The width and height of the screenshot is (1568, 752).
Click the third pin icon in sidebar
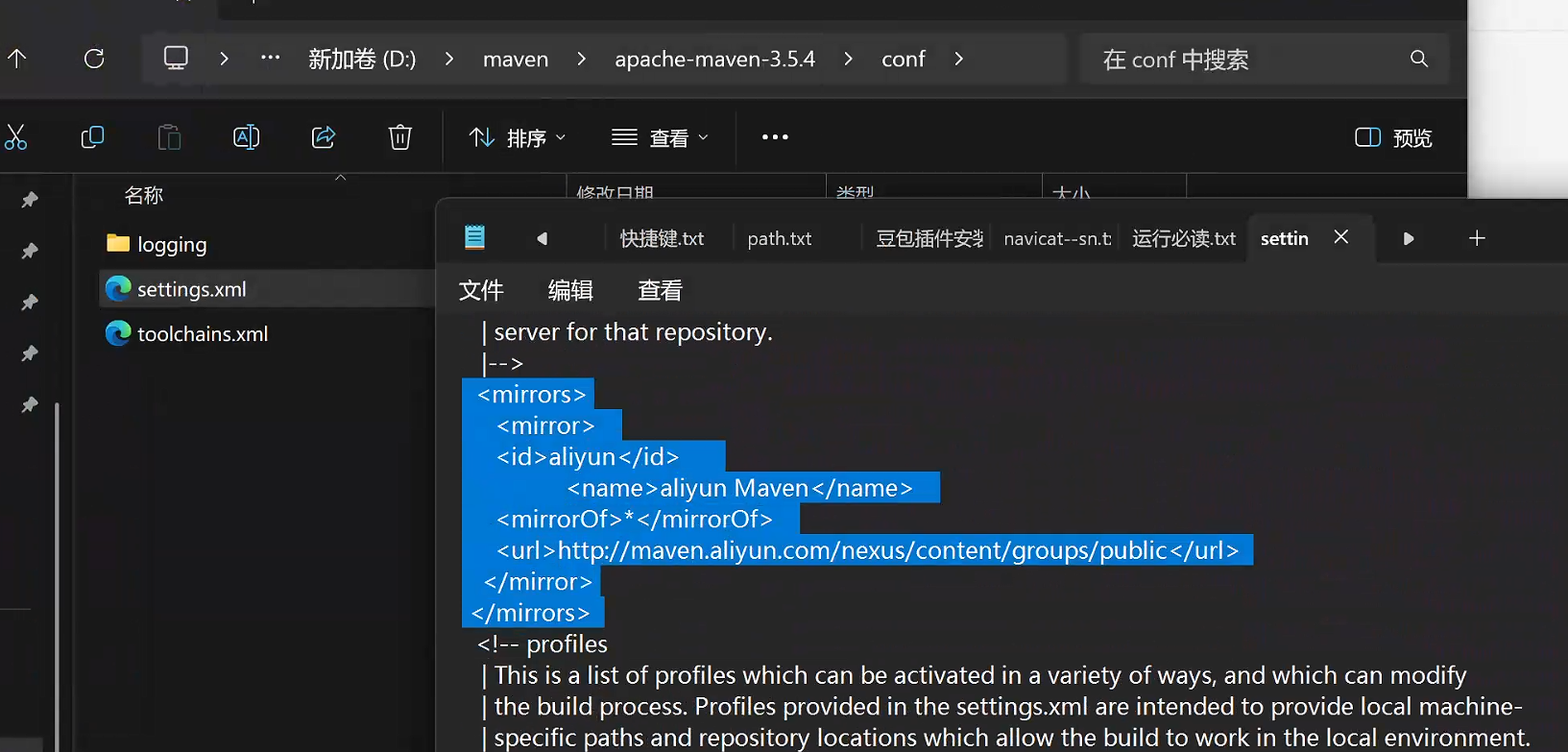click(30, 303)
